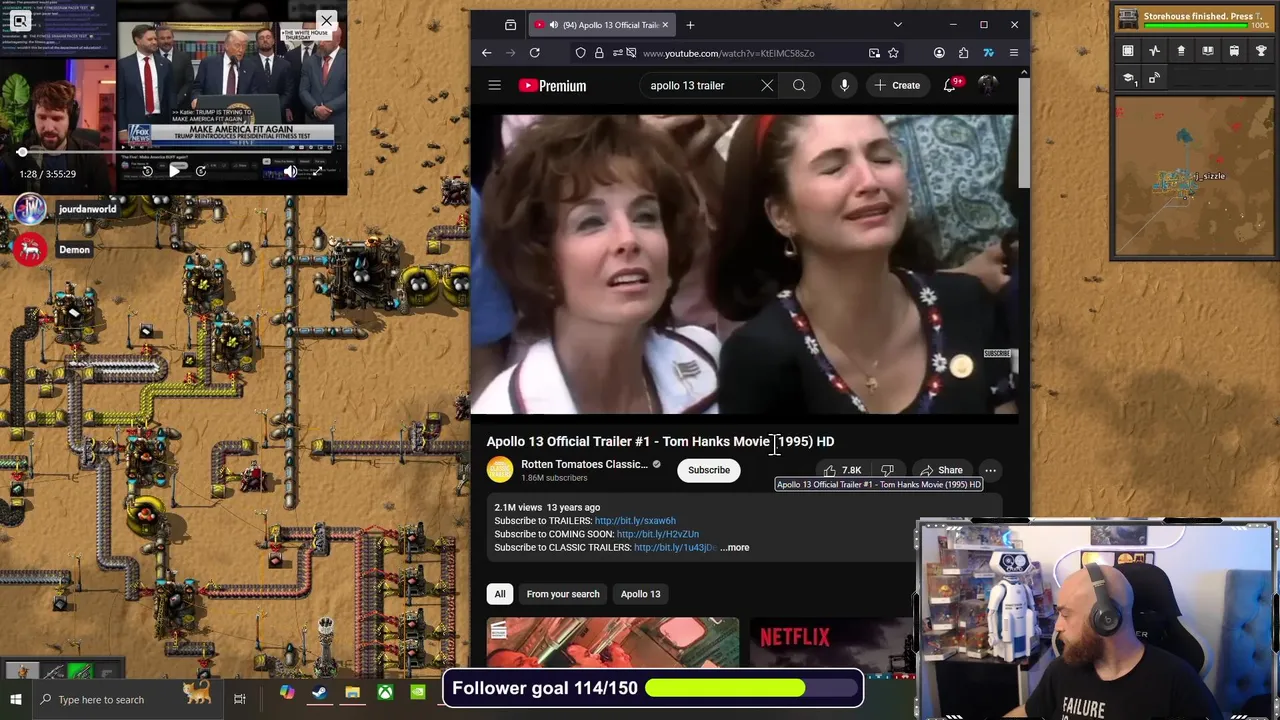Select the Apollo 13 filter chip

click(x=640, y=594)
